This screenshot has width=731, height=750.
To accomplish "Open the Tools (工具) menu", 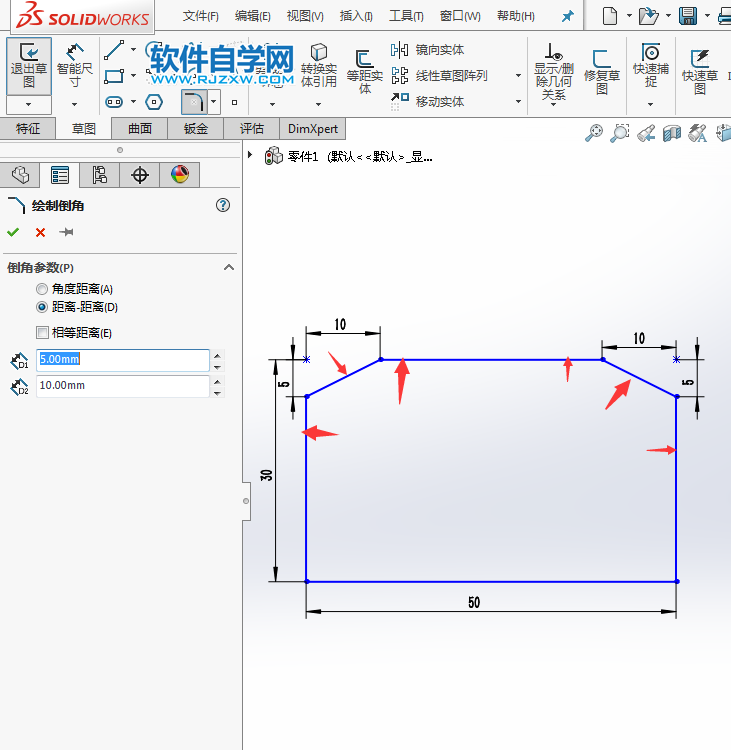I will 406,16.
